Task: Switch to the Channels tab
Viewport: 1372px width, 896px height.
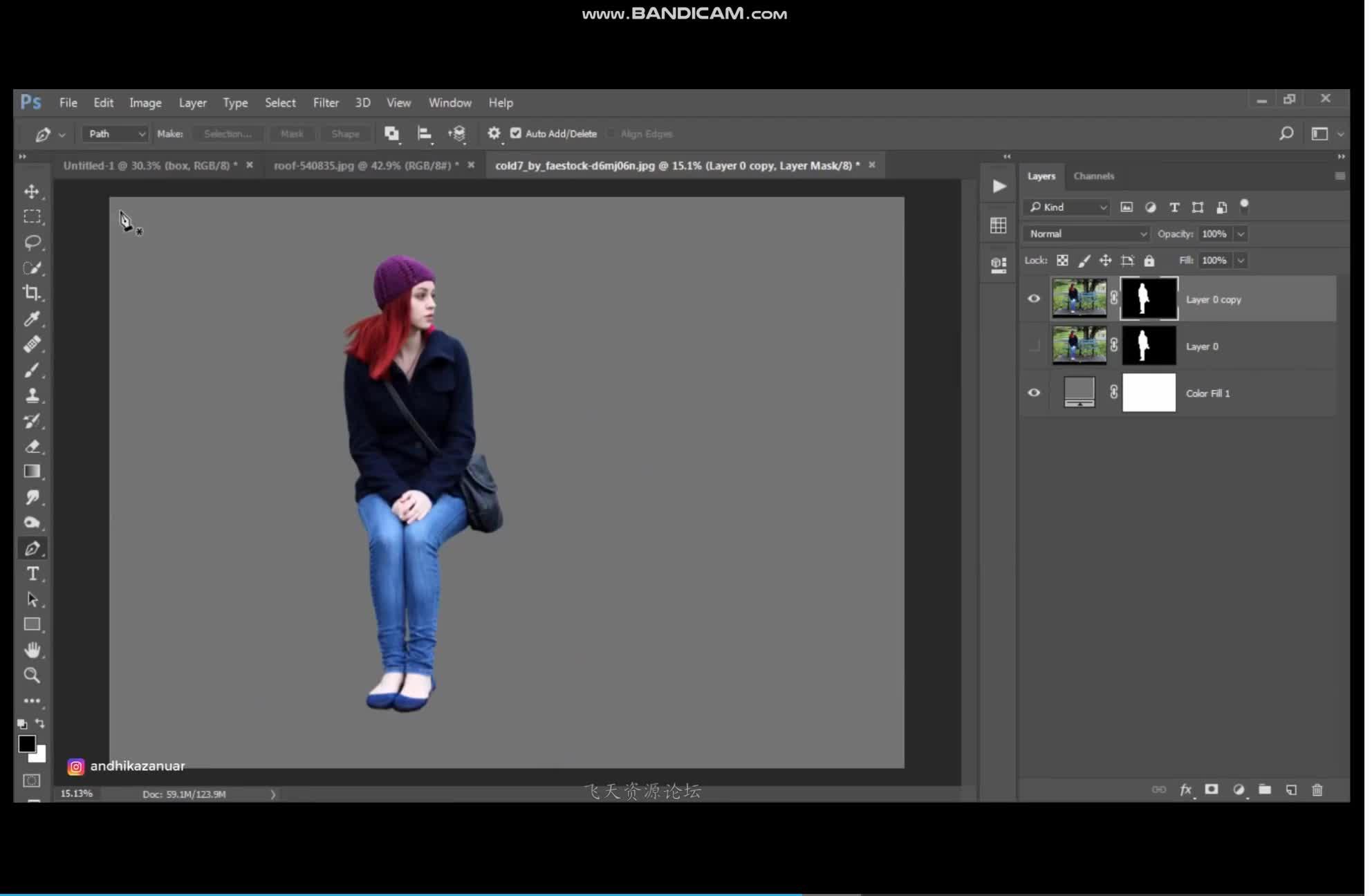Action: pyautogui.click(x=1094, y=175)
